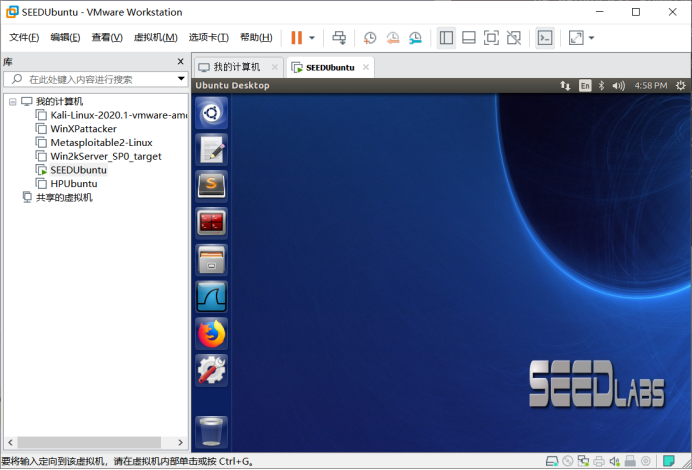Image resolution: width=692 pixels, height=470 pixels.
Task: Open the En keyboard input indicator
Action: (x=585, y=86)
